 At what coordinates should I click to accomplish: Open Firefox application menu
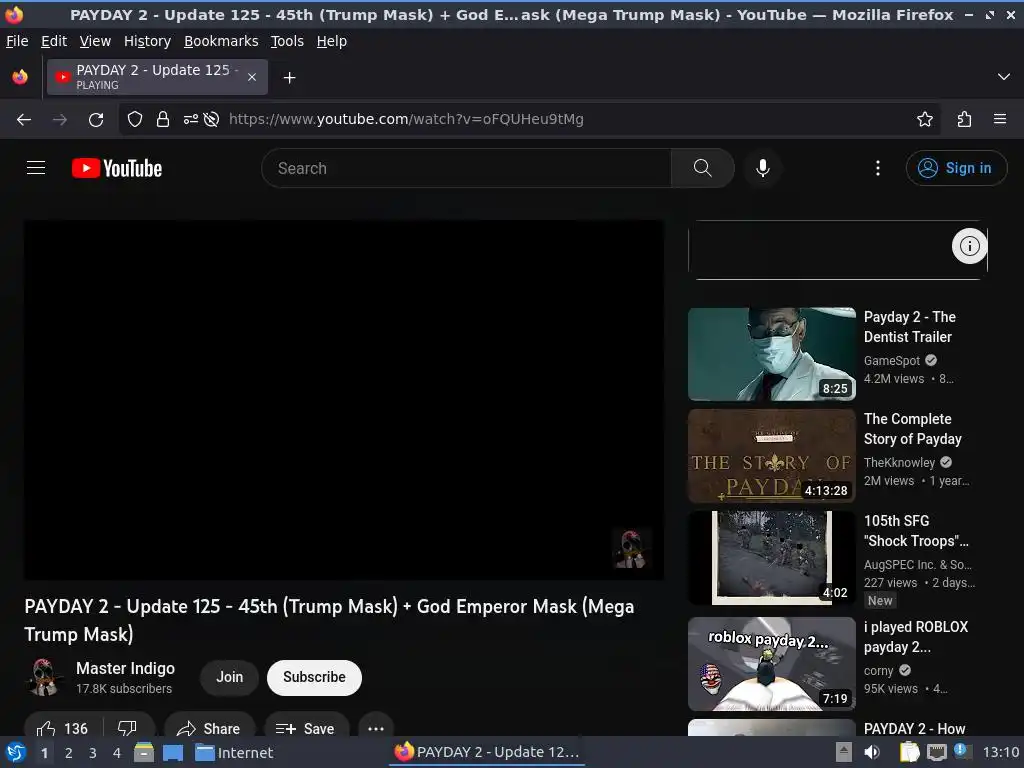pos(999,119)
